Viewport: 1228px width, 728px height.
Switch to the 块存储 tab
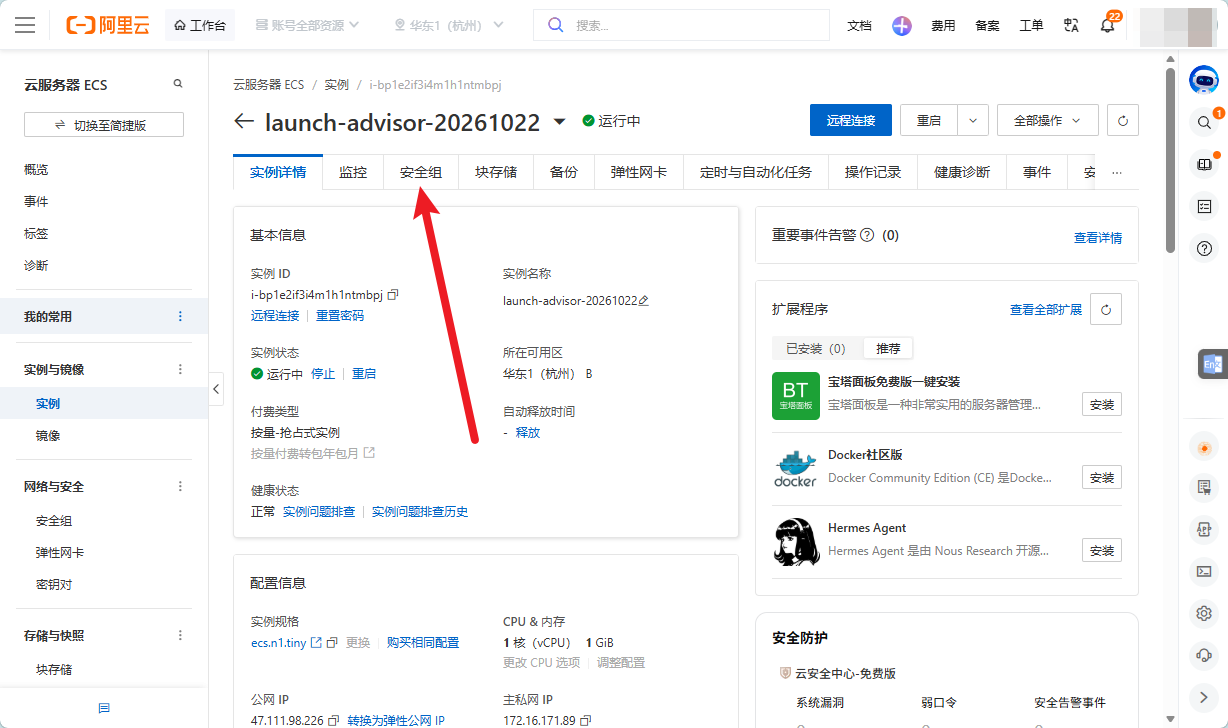point(496,172)
